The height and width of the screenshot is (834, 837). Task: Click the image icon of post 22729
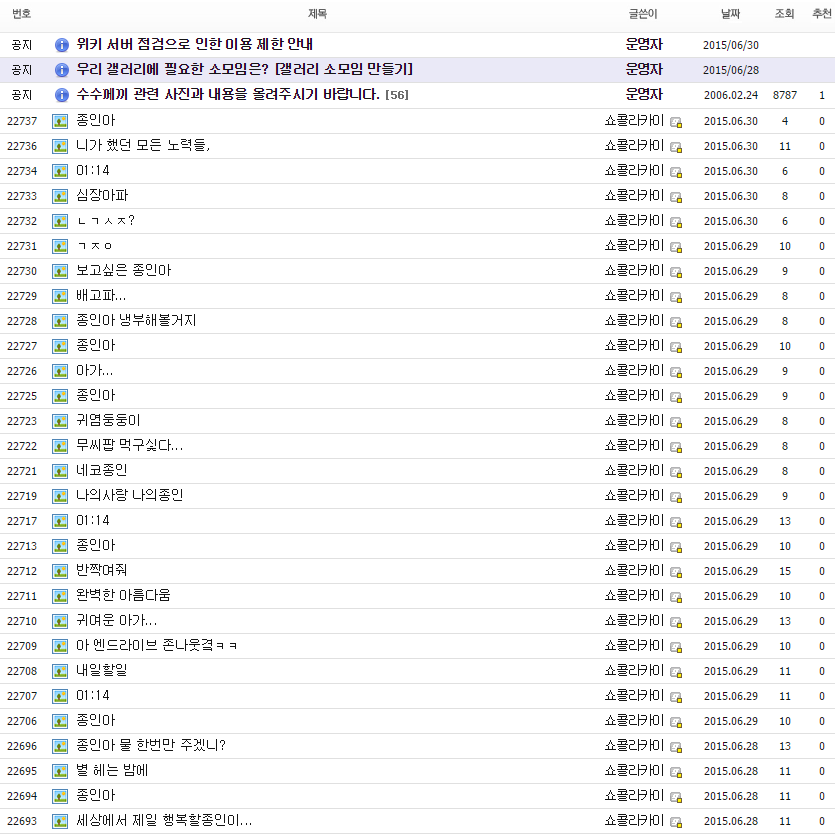(x=60, y=296)
